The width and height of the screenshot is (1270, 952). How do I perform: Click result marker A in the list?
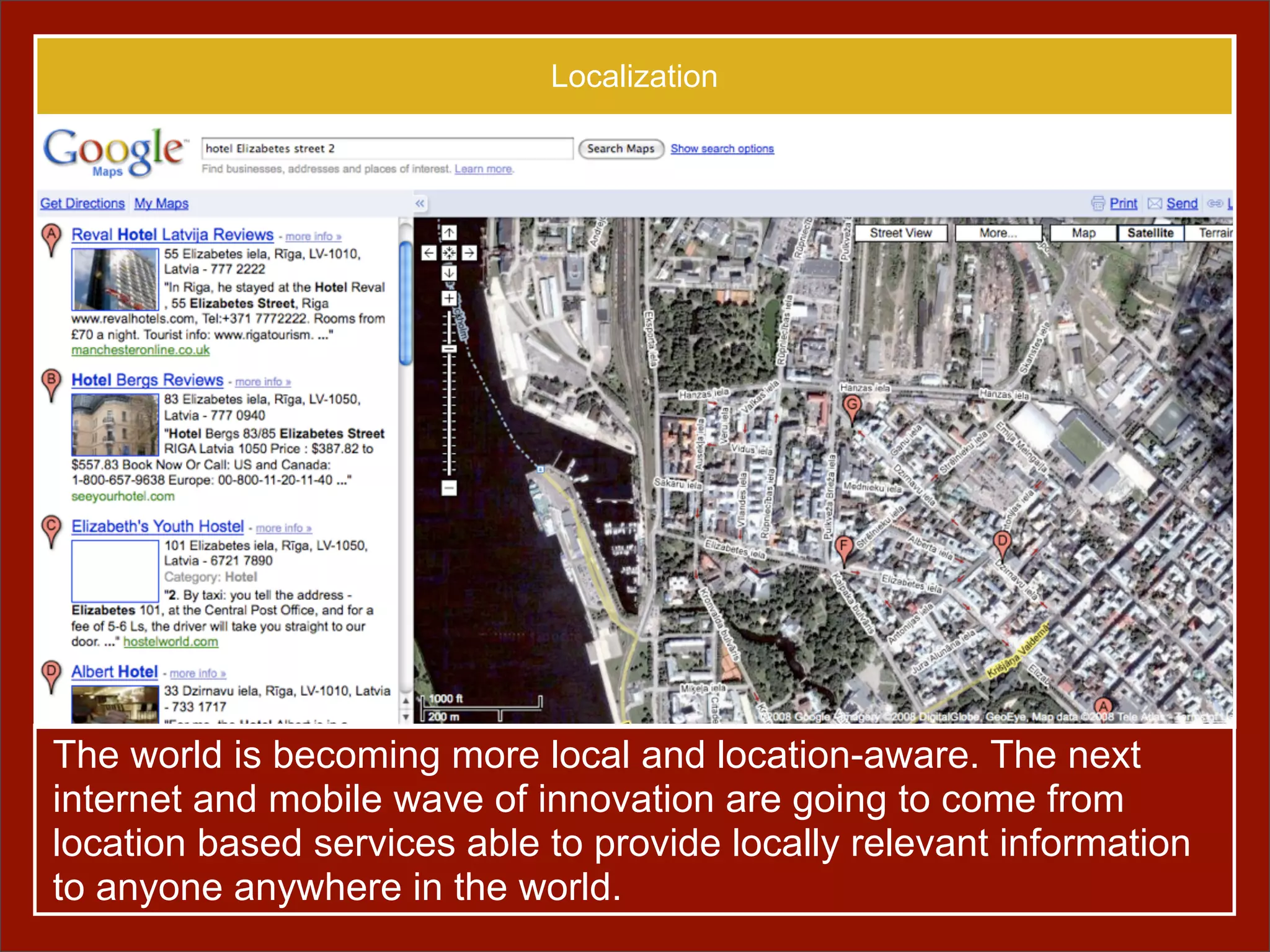pyautogui.click(x=51, y=240)
